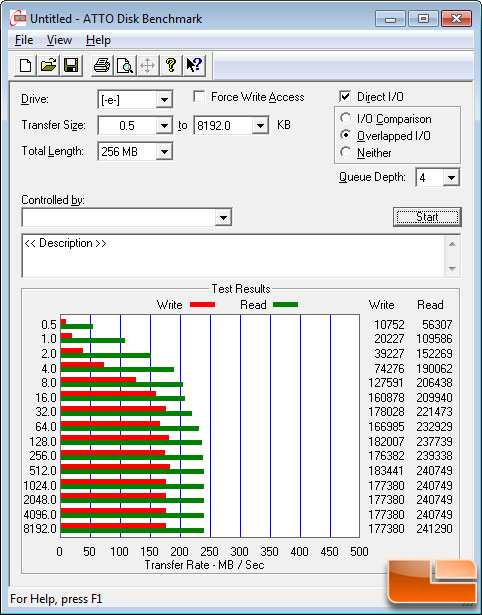Image resolution: width=482 pixels, height=615 pixels.
Task: Open Print Preview toolbar icon
Action: pyautogui.click(x=125, y=65)
